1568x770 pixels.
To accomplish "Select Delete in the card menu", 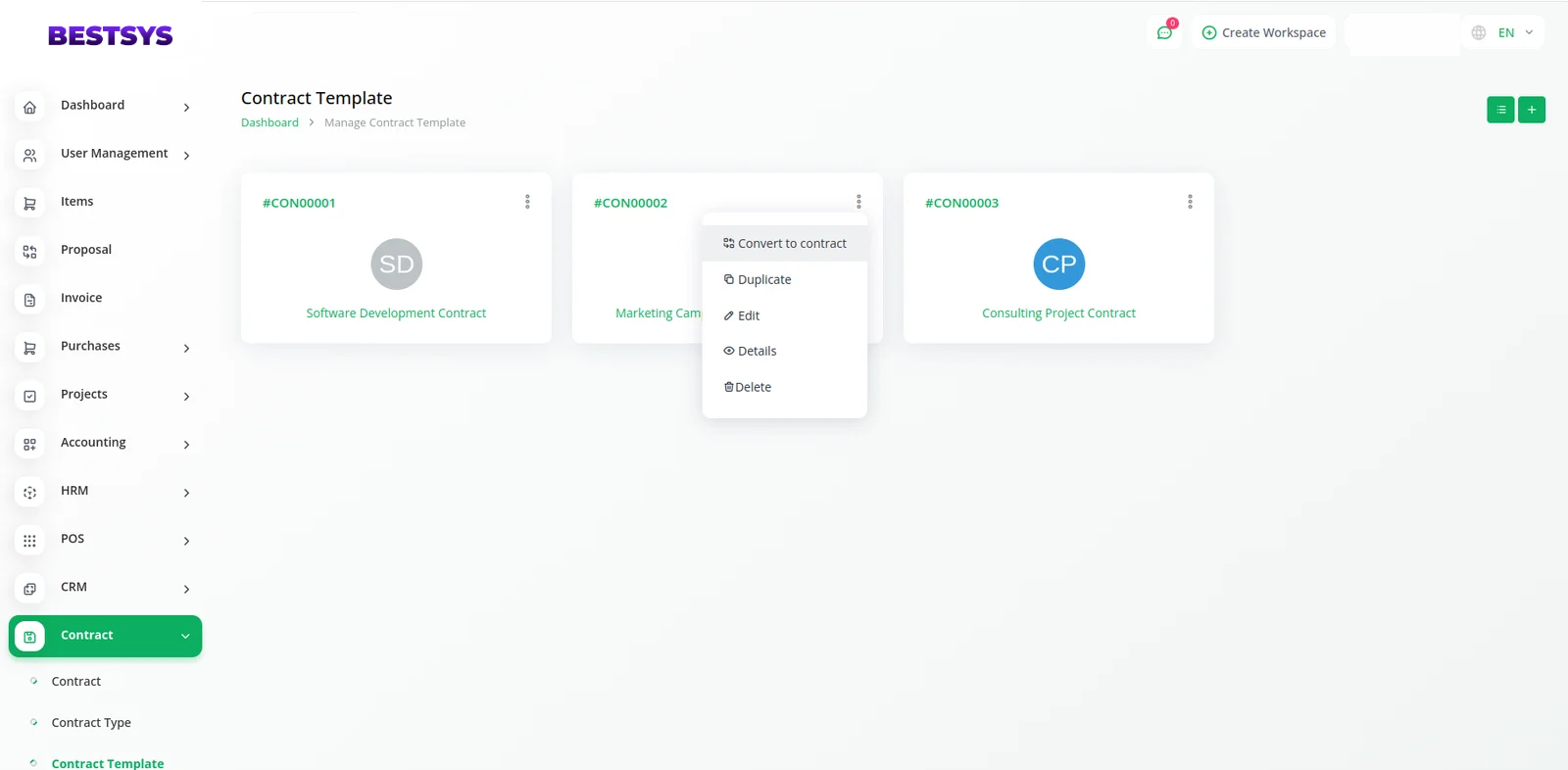I will pyautogui.click(x=752, y=388).
